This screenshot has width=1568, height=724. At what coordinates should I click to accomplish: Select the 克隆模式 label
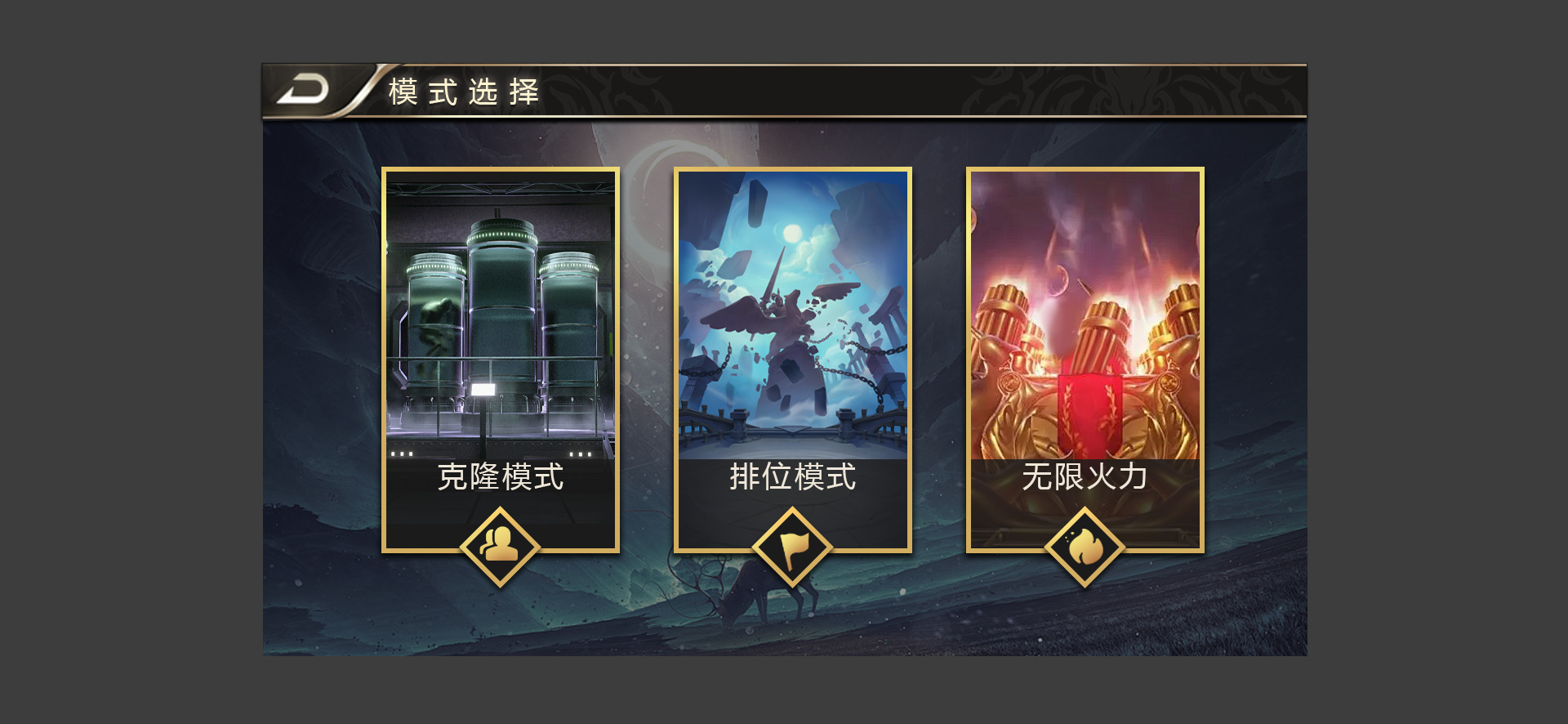click(501, 477)
